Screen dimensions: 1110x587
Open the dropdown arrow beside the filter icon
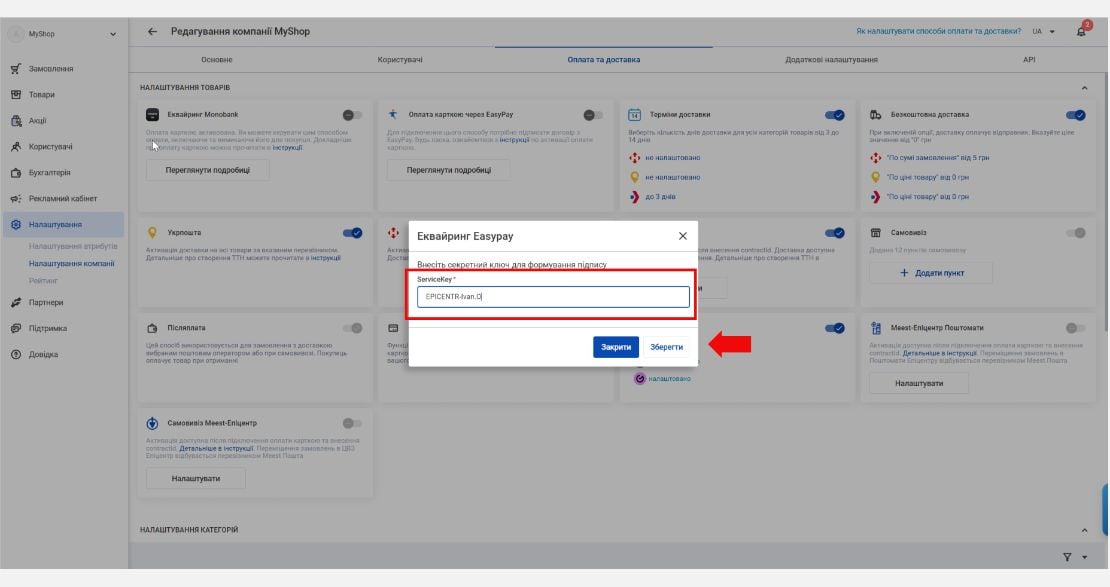tap(1085, 557)
